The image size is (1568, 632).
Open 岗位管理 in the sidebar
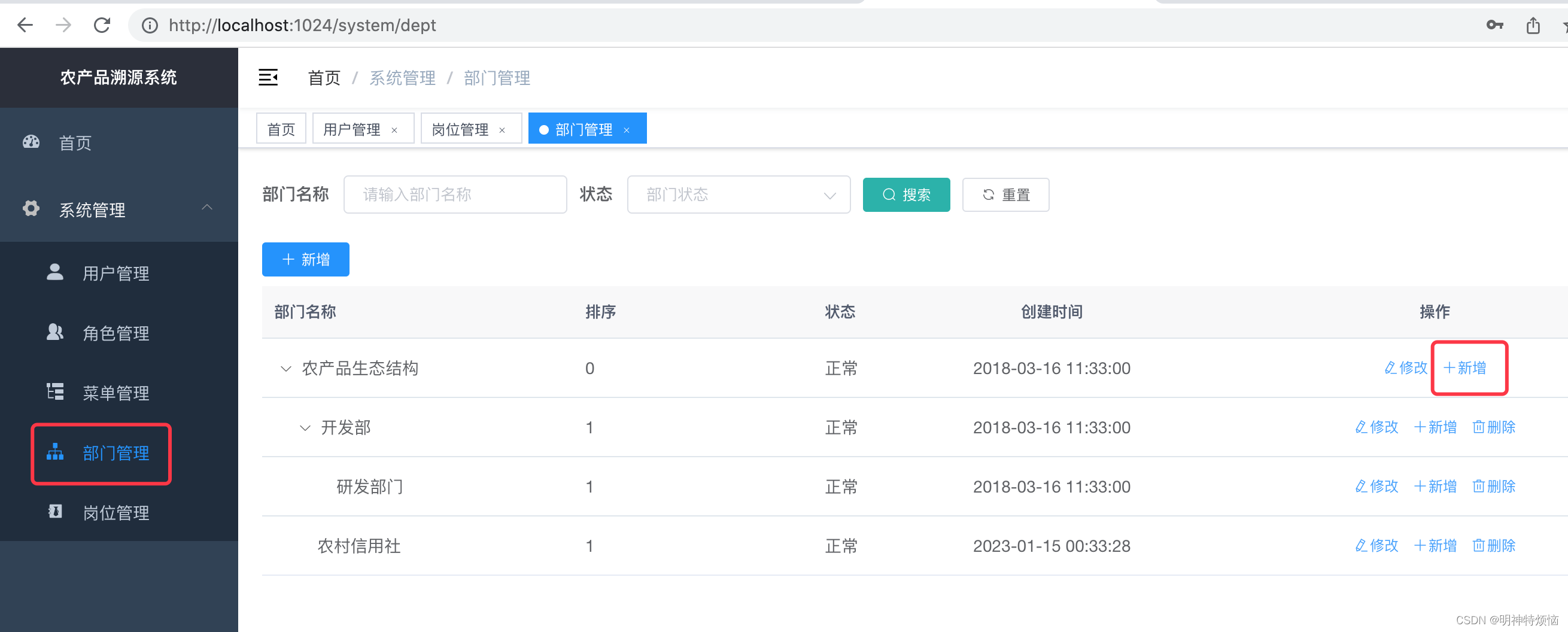pos(118,513)
